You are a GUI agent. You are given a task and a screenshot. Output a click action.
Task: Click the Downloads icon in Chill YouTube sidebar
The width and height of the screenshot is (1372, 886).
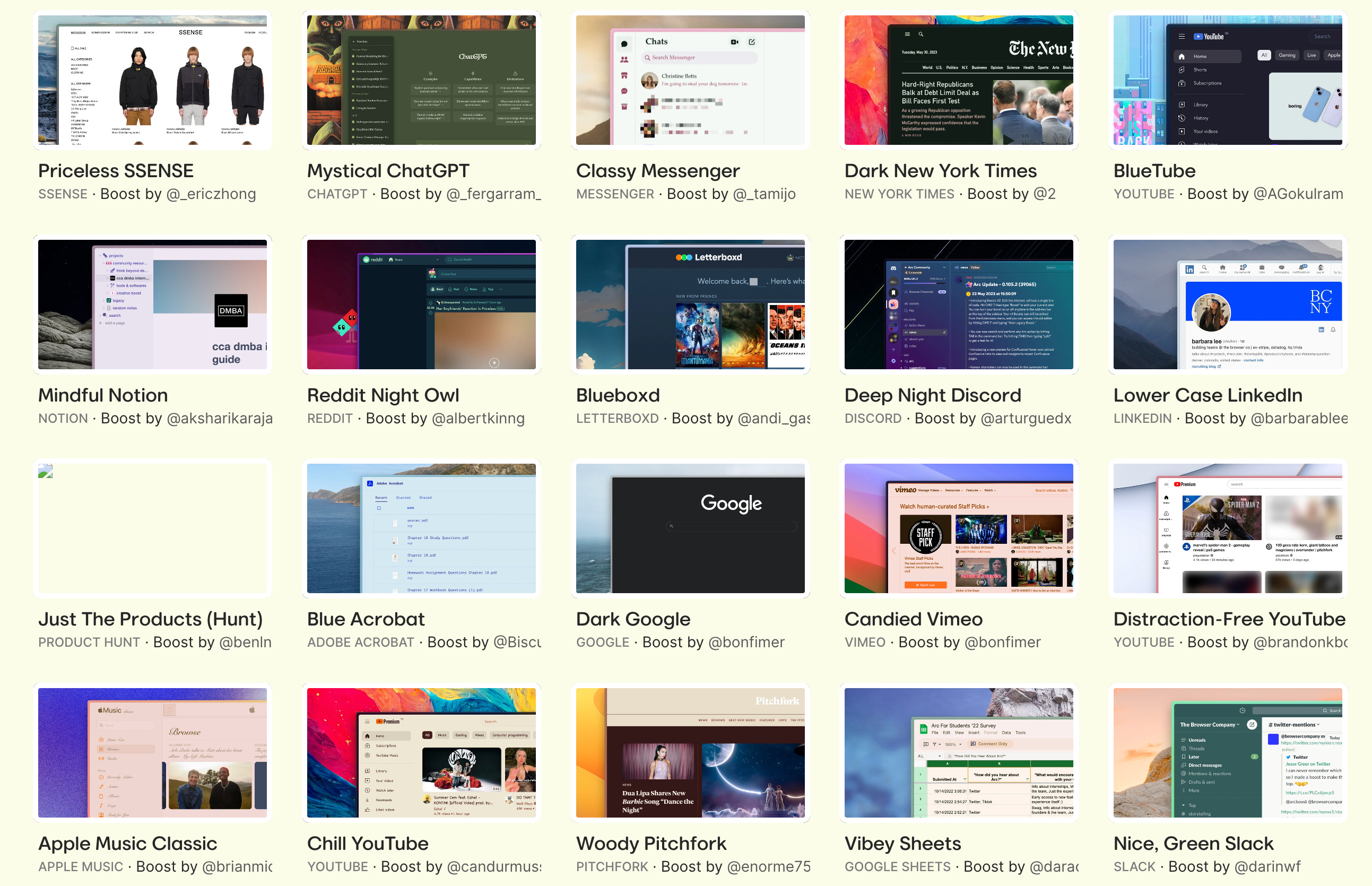(x=368, y=800)
